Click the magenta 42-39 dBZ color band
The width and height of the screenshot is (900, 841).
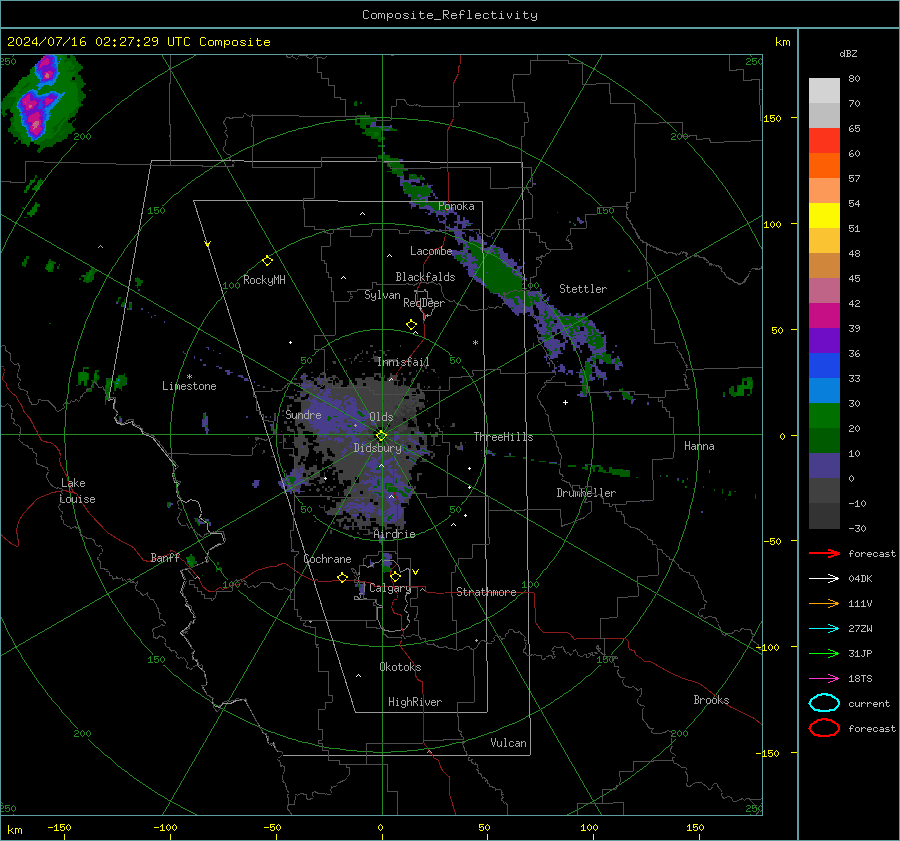tap(824, 316)
